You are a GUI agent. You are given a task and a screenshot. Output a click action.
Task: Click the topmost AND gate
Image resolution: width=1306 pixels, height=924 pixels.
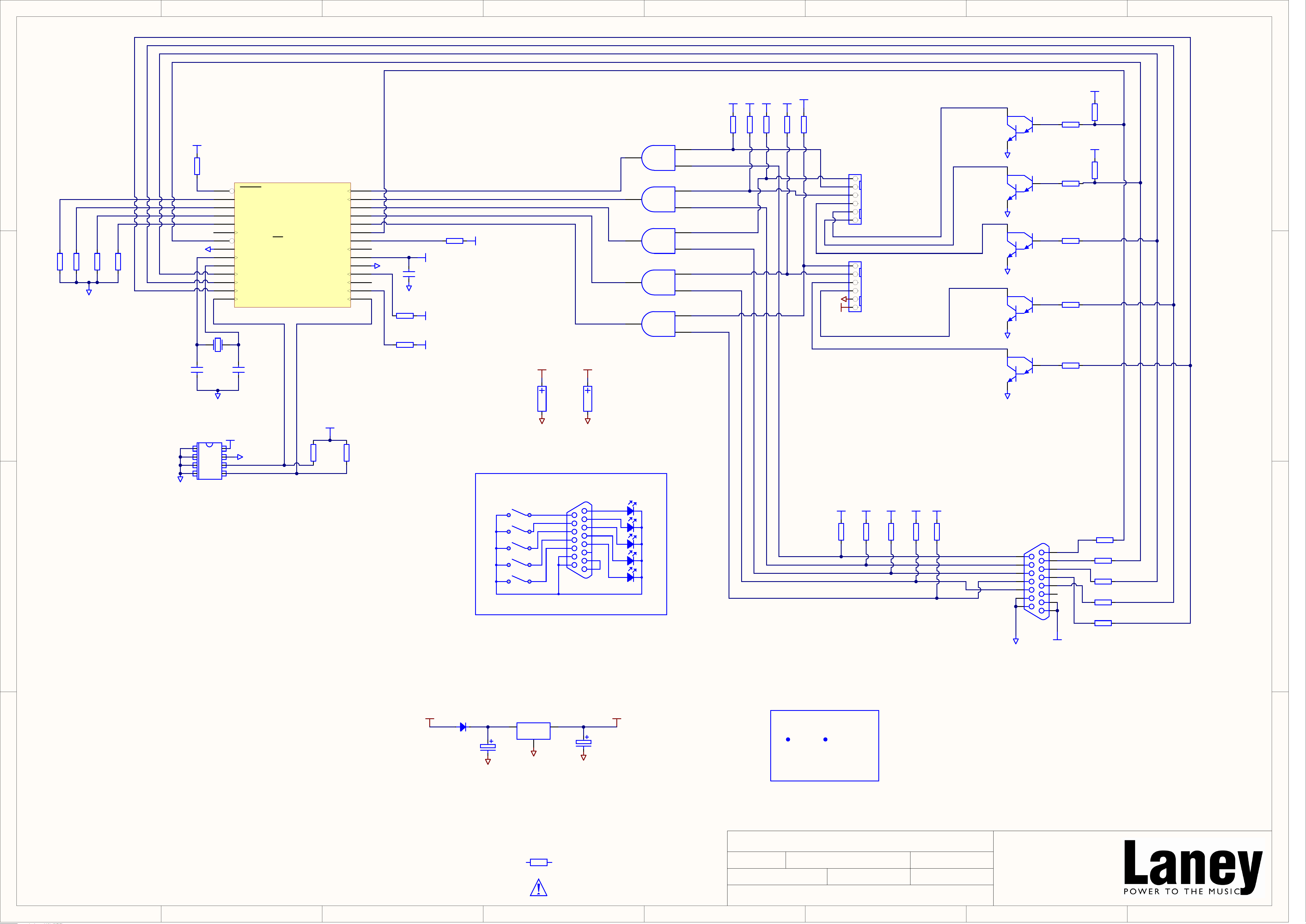[658, 158]
